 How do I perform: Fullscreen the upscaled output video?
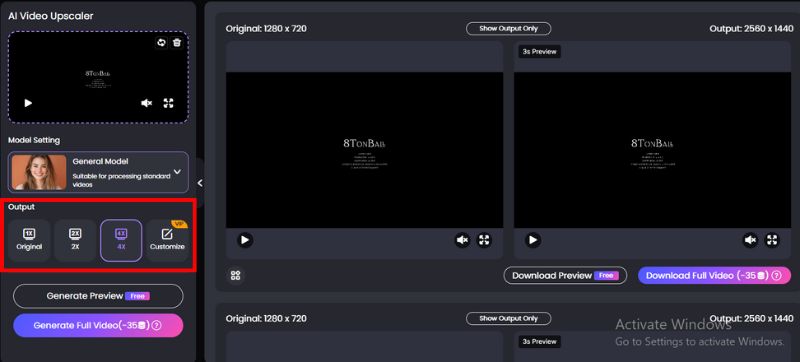tap(772, 240)
